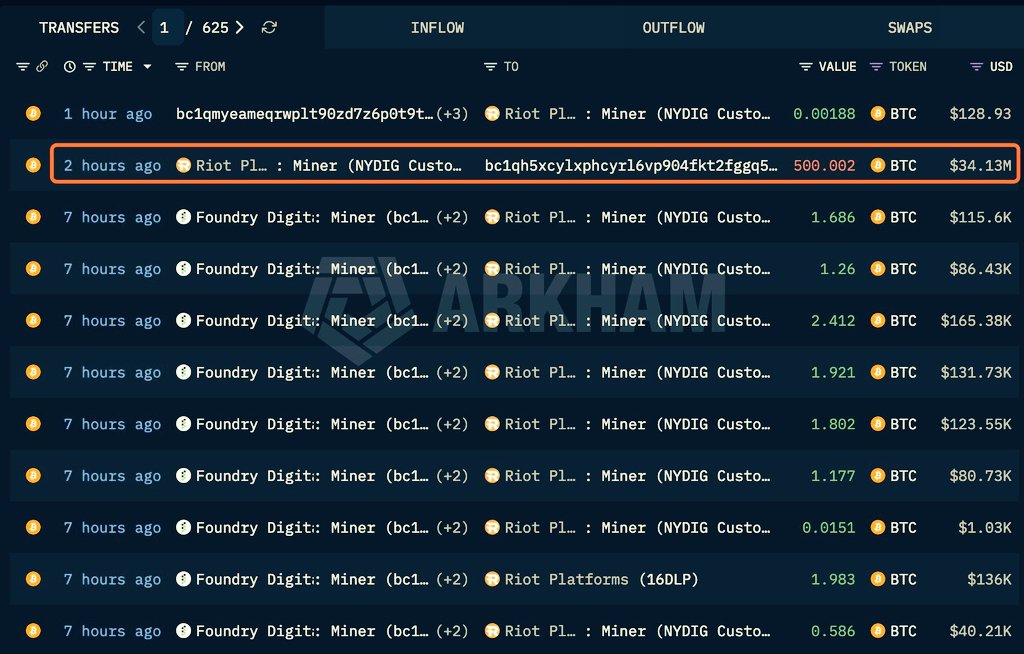Switch to the OUTFLOW tab
1024x654 pixels.
(x=673, y=27)
